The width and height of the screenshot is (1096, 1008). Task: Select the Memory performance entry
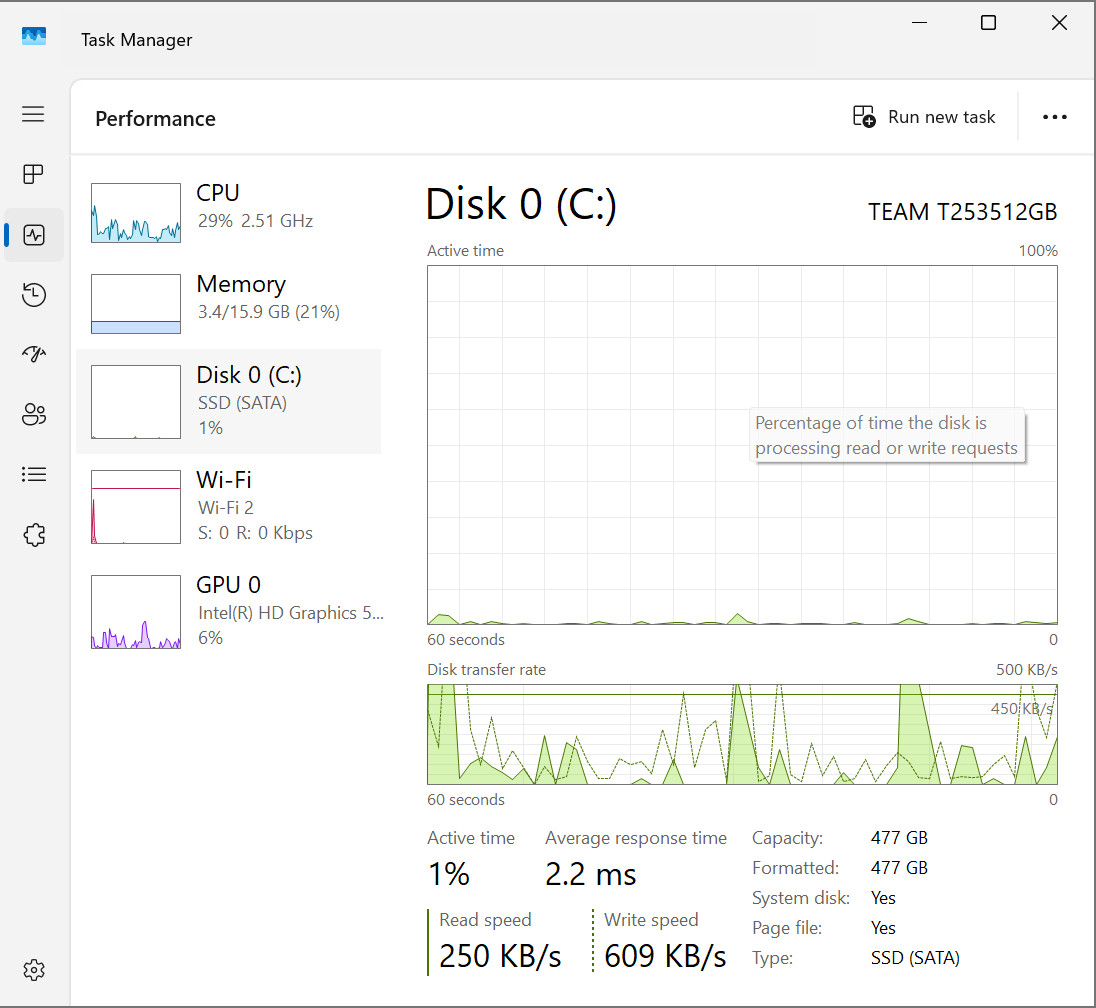point(229,303)
